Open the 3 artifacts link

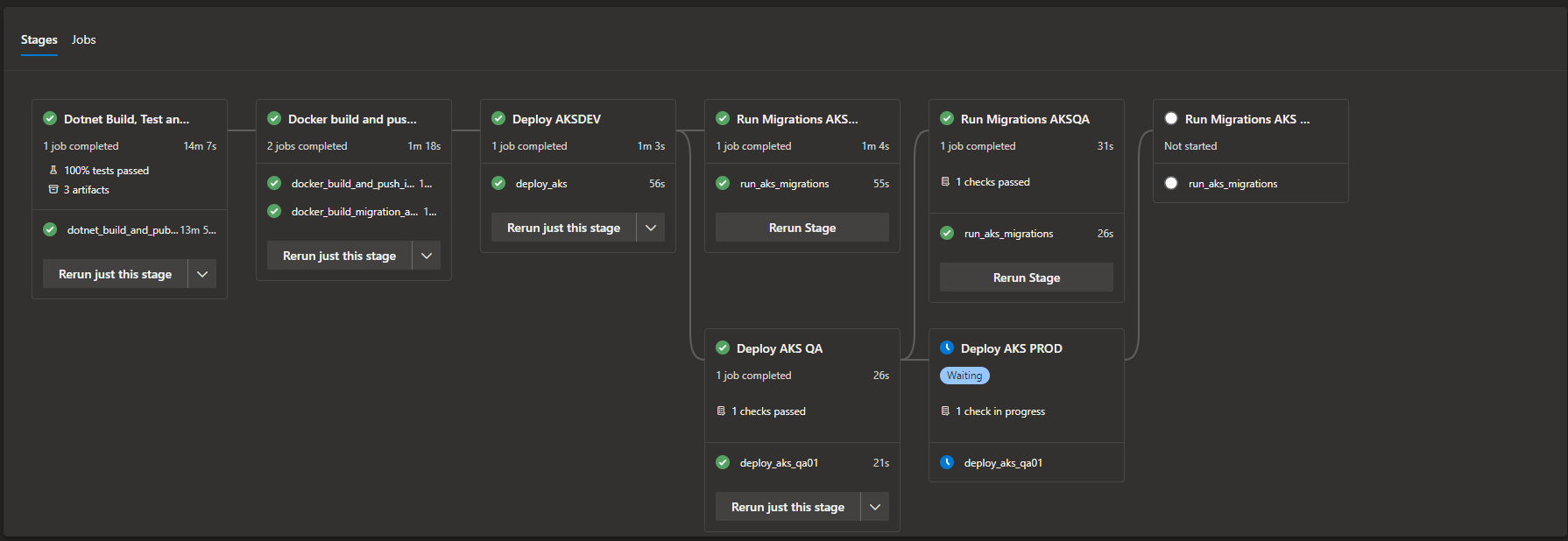86,190
